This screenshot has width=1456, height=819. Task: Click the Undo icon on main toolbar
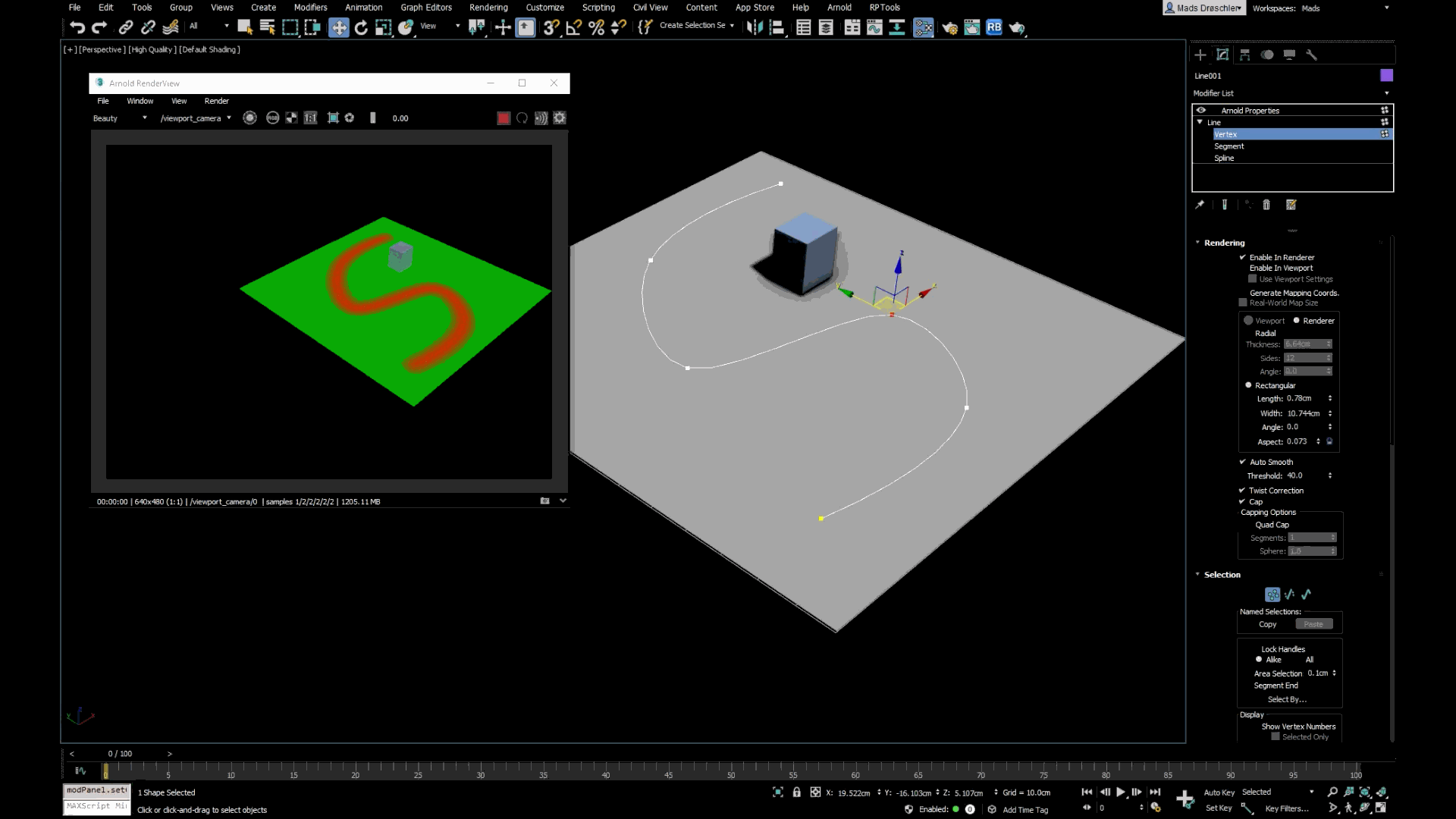click(x=77, y=27)
